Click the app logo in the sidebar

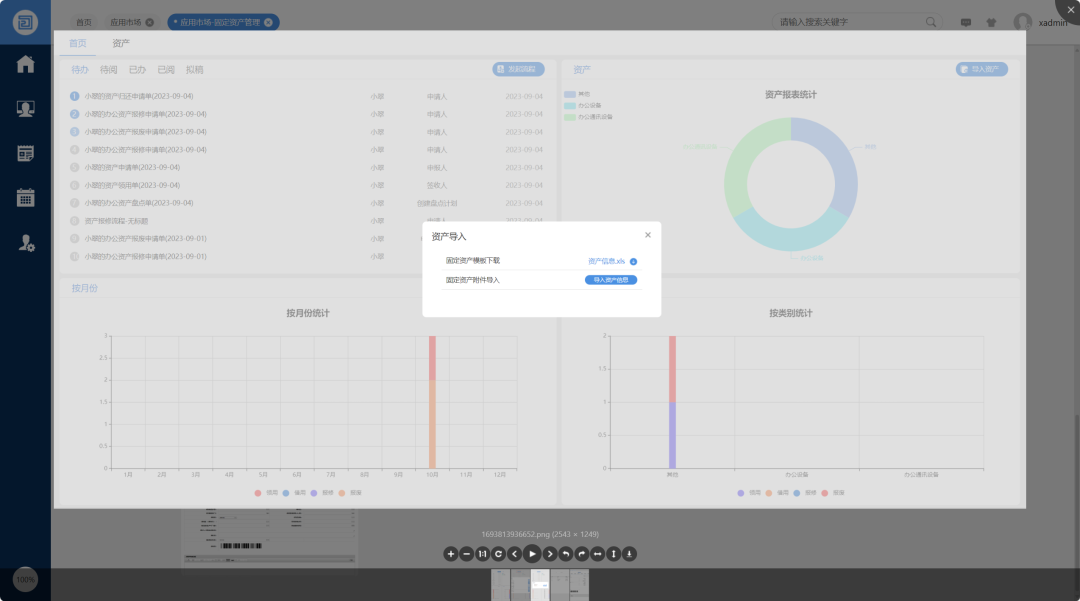[x=25, y=22]
